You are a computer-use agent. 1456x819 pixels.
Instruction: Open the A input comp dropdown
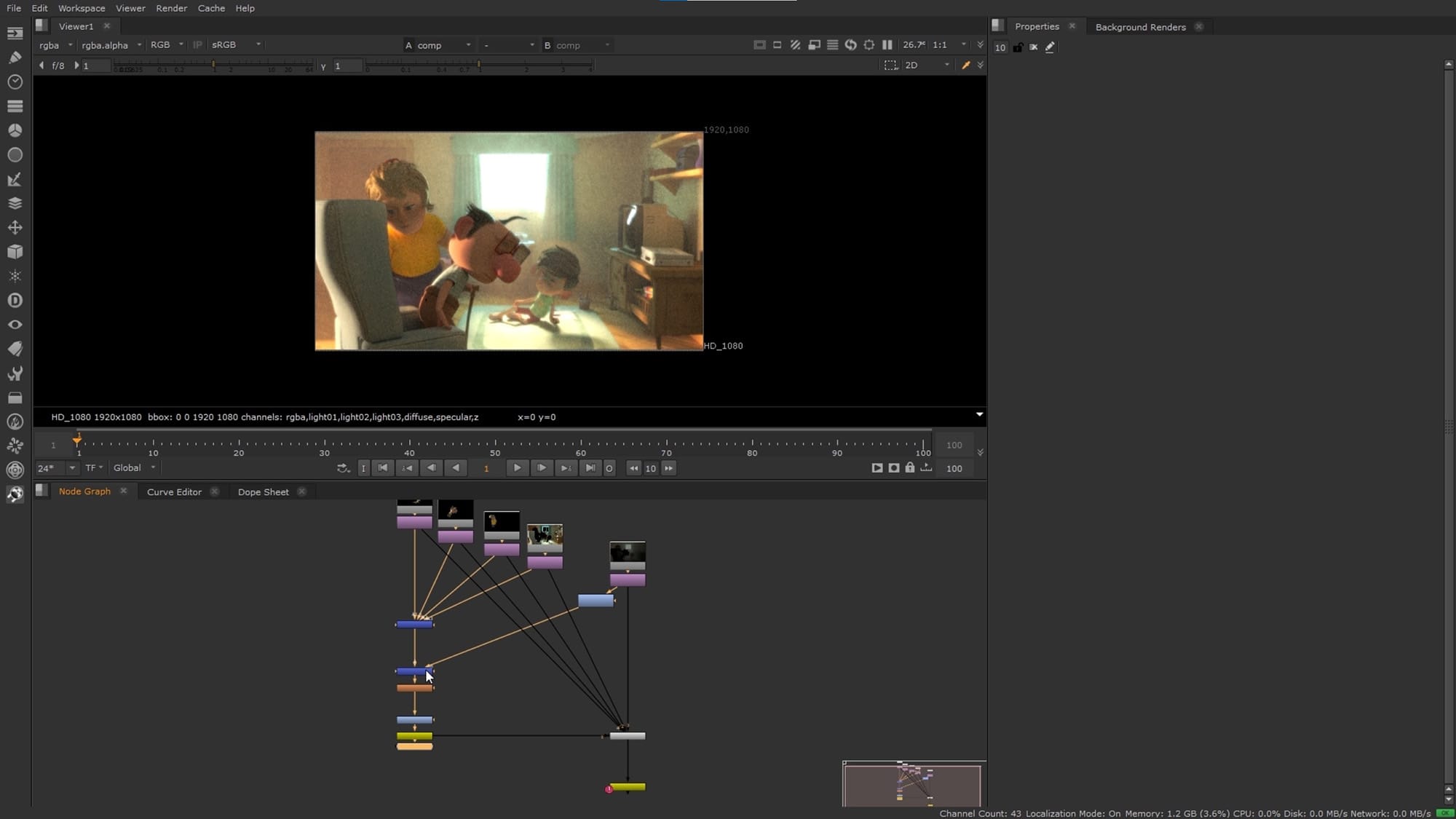coord(444,45)
